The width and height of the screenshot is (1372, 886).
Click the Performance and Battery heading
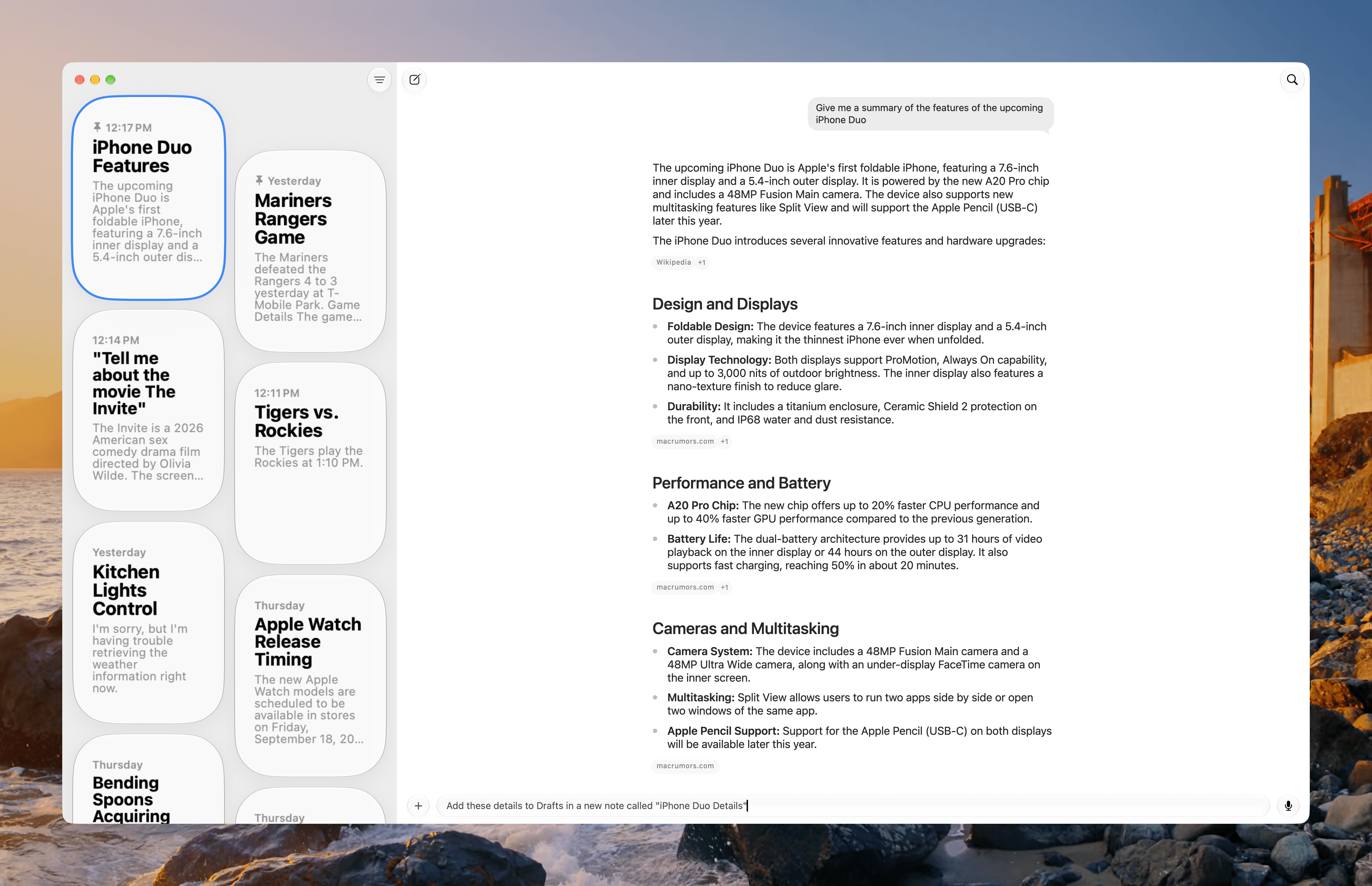(x=742, y=483)
